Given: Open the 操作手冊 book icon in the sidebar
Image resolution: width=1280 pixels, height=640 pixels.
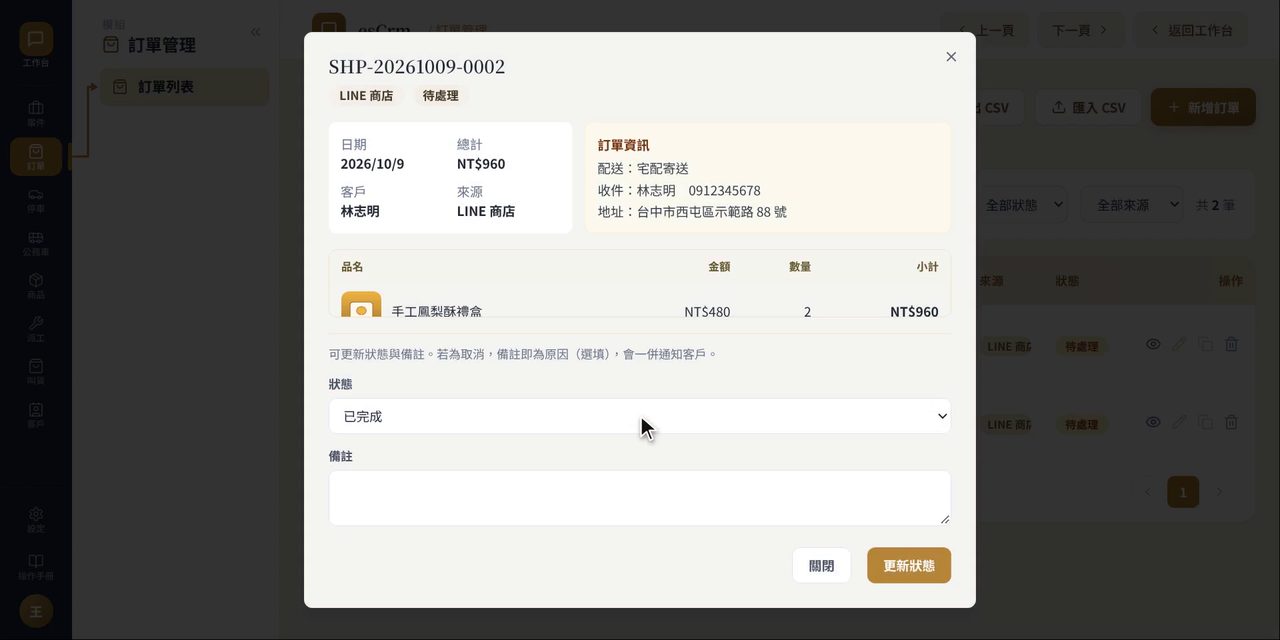Looking at the screenshot, I should (x=36, y=561).
